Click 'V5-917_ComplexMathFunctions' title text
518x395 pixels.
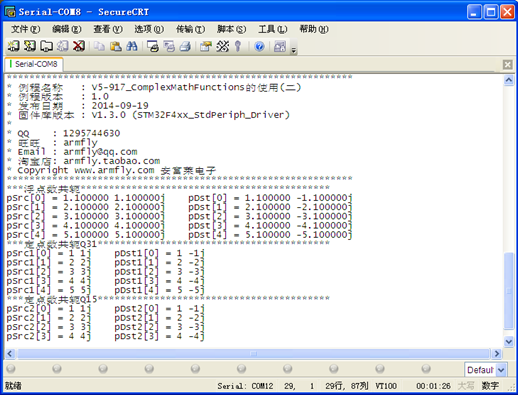168,87
